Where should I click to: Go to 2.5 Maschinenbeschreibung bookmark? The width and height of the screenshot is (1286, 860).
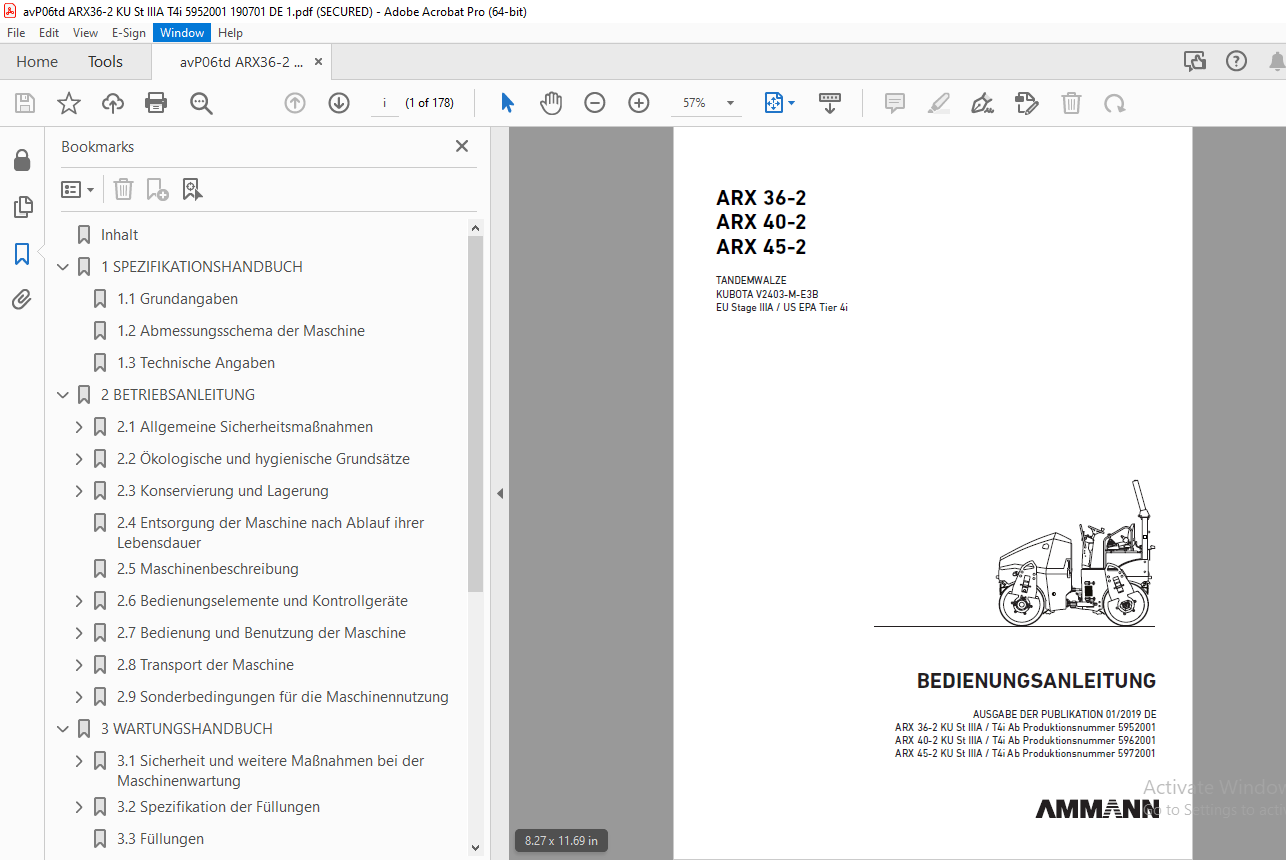tap(208, 569)
